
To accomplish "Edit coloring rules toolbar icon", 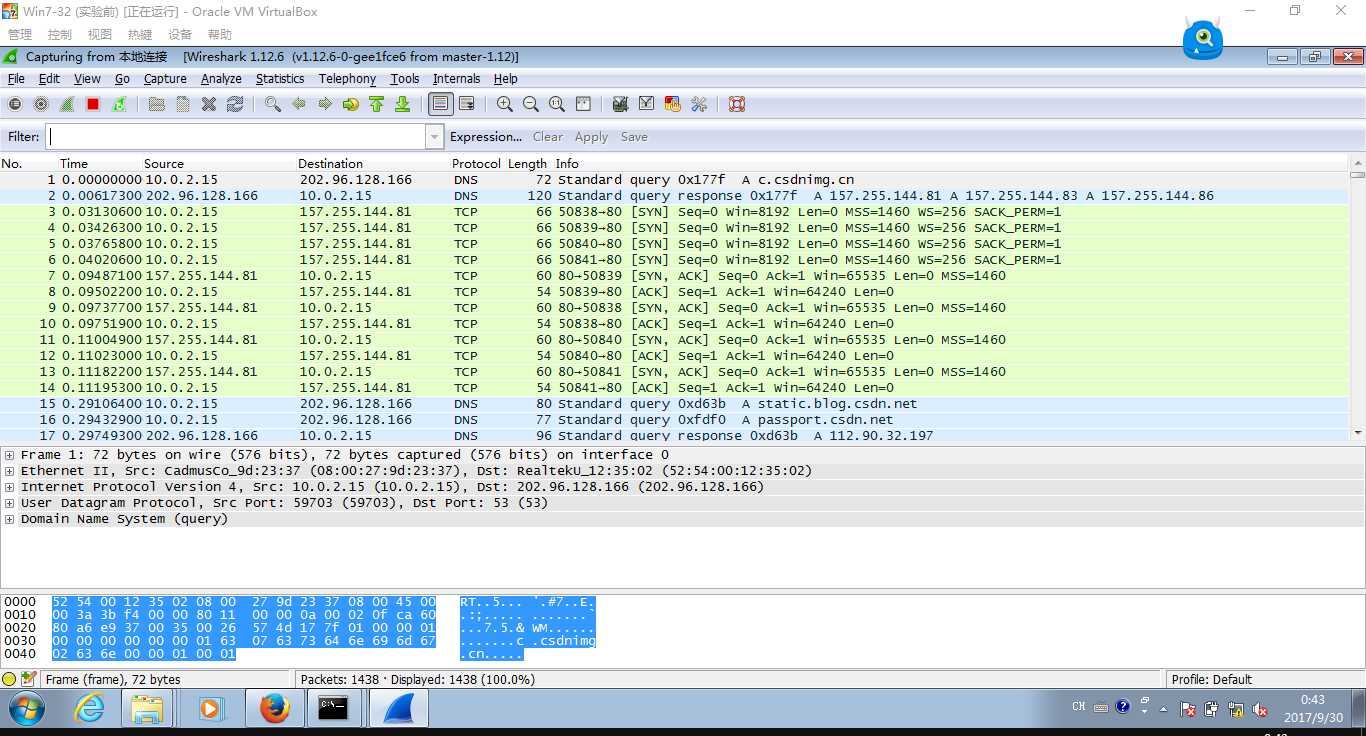I will pos(673,104).
